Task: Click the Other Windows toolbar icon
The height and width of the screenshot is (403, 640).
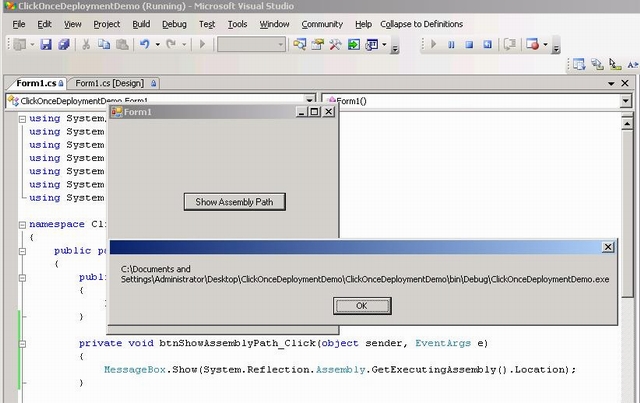Action: click(371, 44)
